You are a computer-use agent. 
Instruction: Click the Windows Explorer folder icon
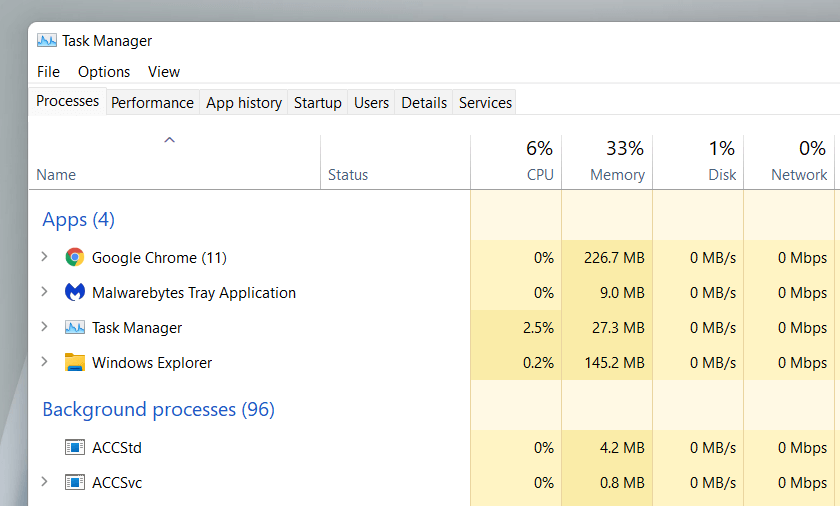(x=74, y=362)
